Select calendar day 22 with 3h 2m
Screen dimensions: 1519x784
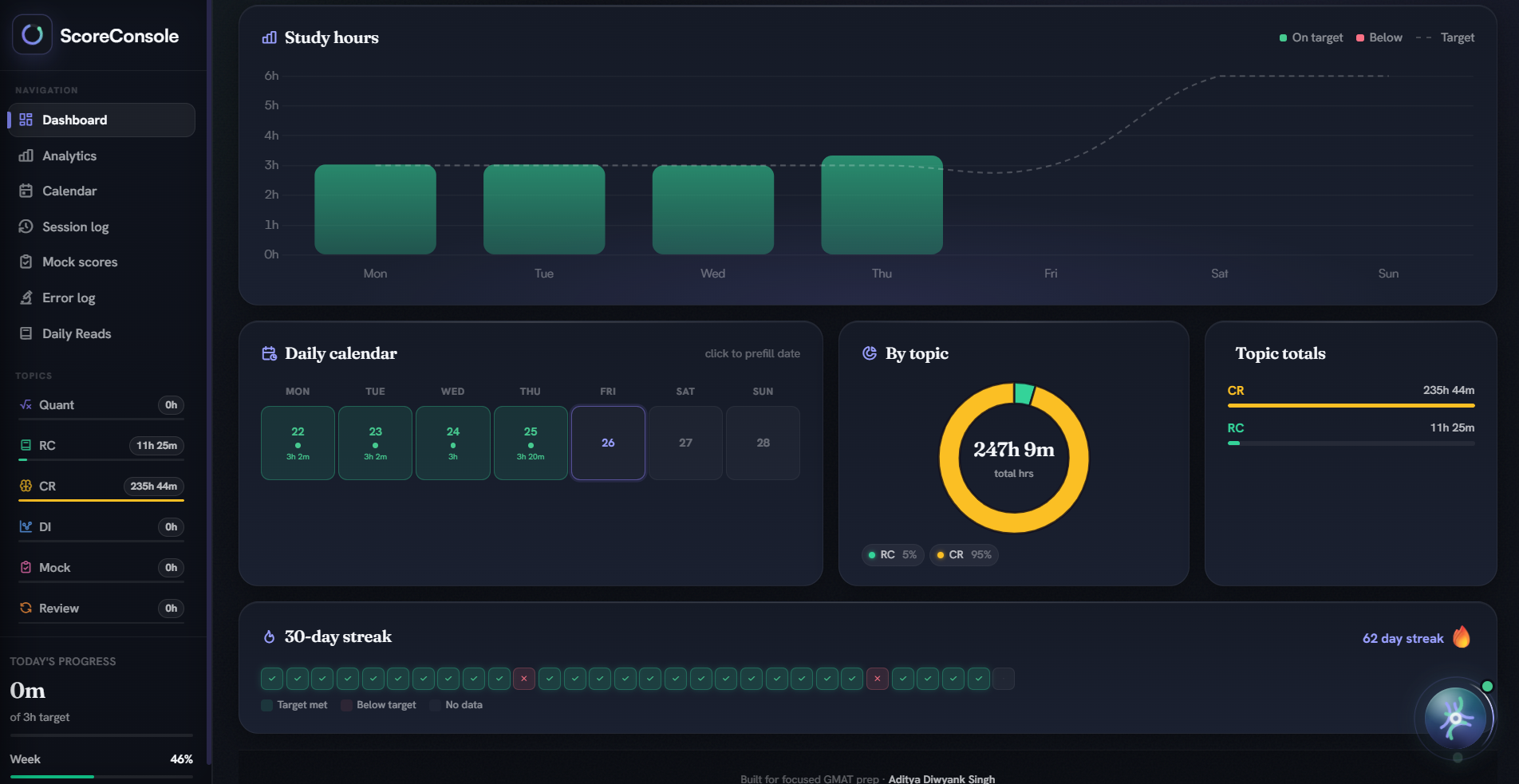[x=298, y=443]
